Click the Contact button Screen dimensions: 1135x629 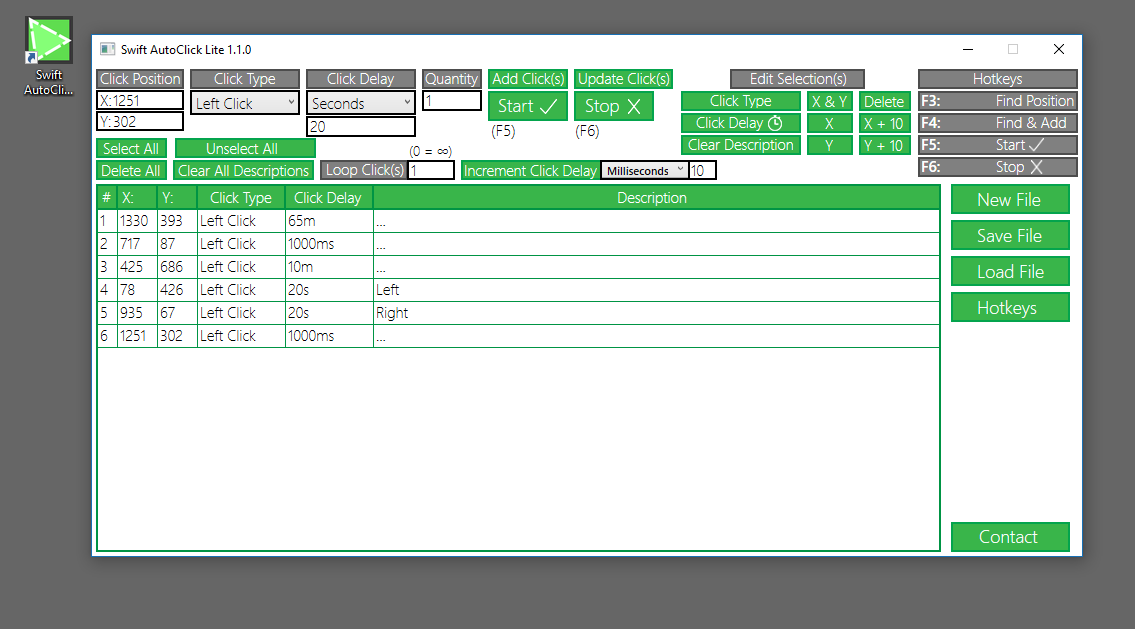click(1010, 537)
